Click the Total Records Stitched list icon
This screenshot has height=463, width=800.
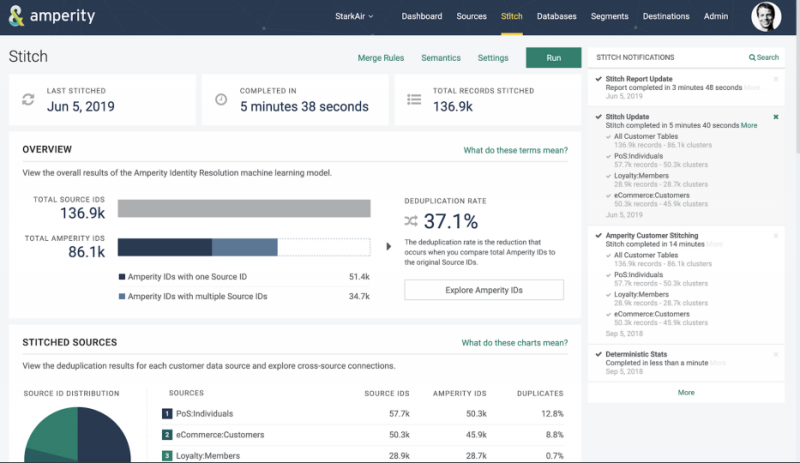coord(414,100)
